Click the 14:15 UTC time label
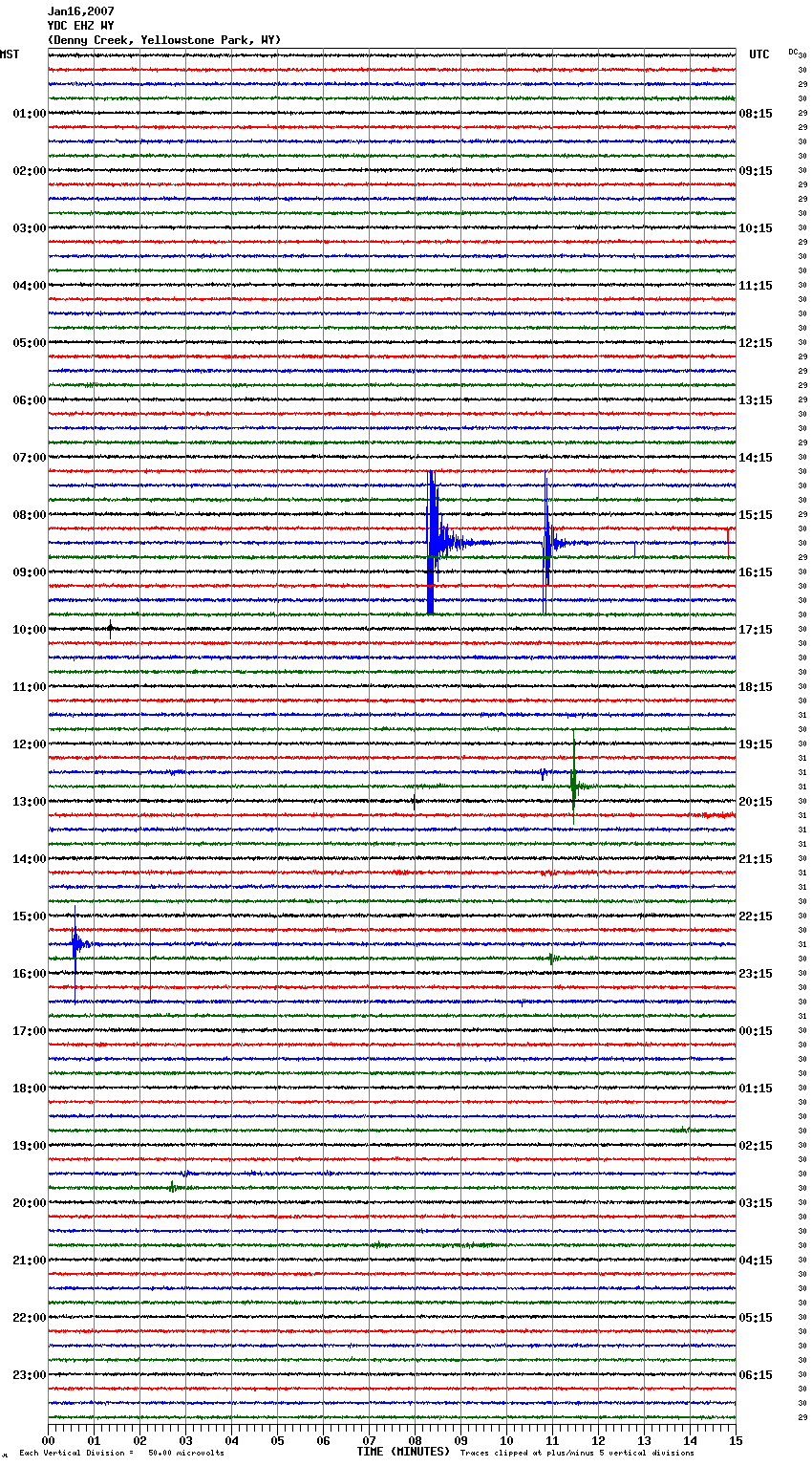The height and width of the screenshot is (1466, 812). (x=756, y=458)
